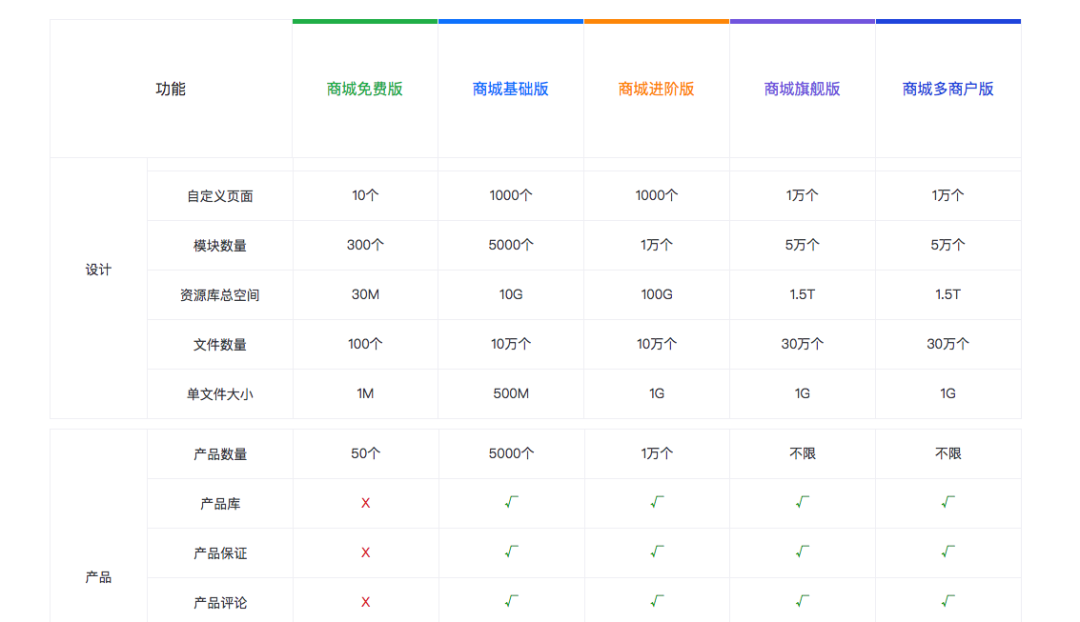Viewport: 1080px width, 622px height.
Task: Click the orange bar above 商城进阶版
Action: (x=656, y=18)
